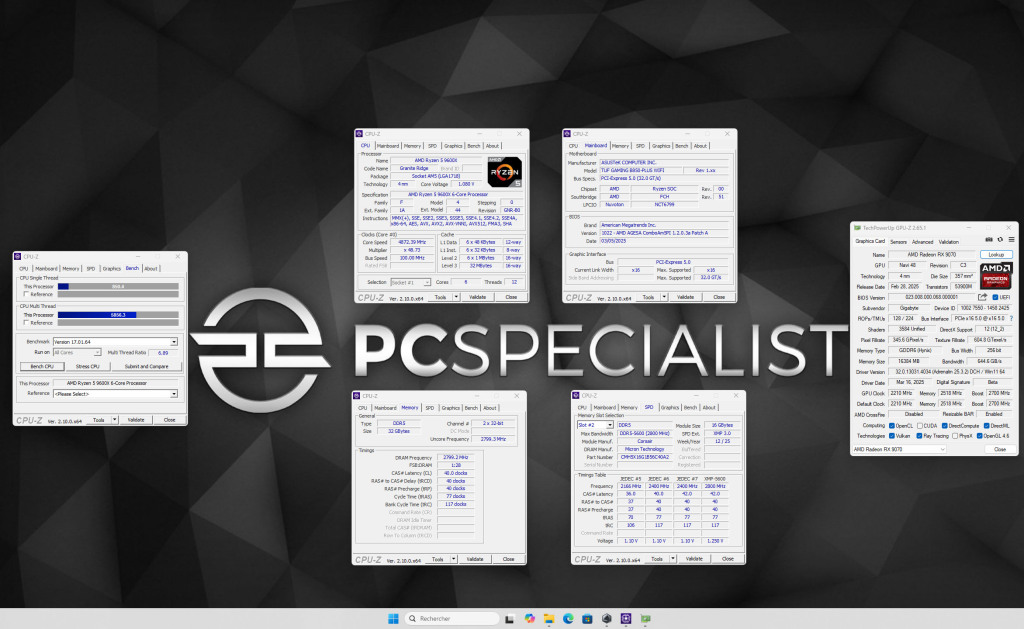Click the Multi Thread Ratio value field
The image size is (1024, 629).
[x=163, y=353]
